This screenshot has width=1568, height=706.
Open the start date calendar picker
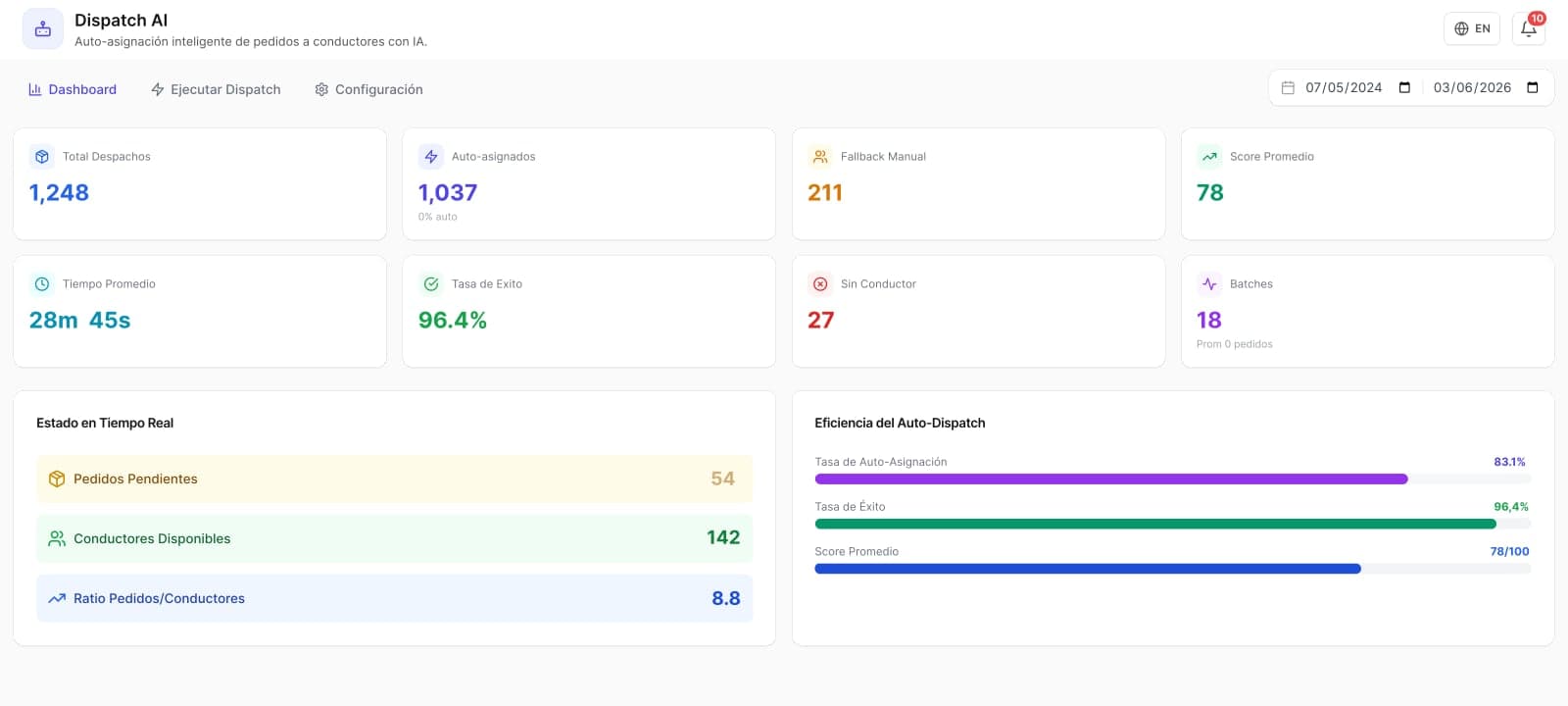pos(1404,87)
